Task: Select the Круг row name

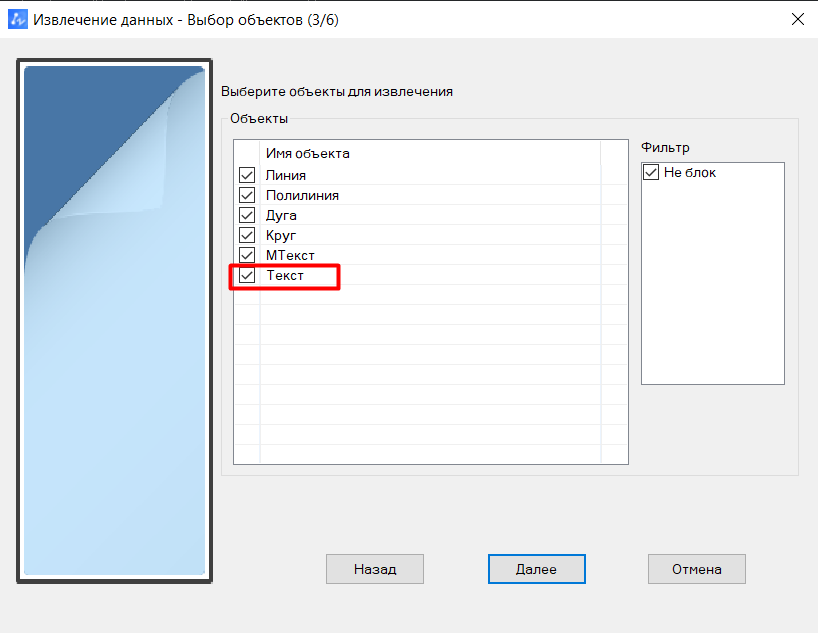Action: (x=281, y=235)
